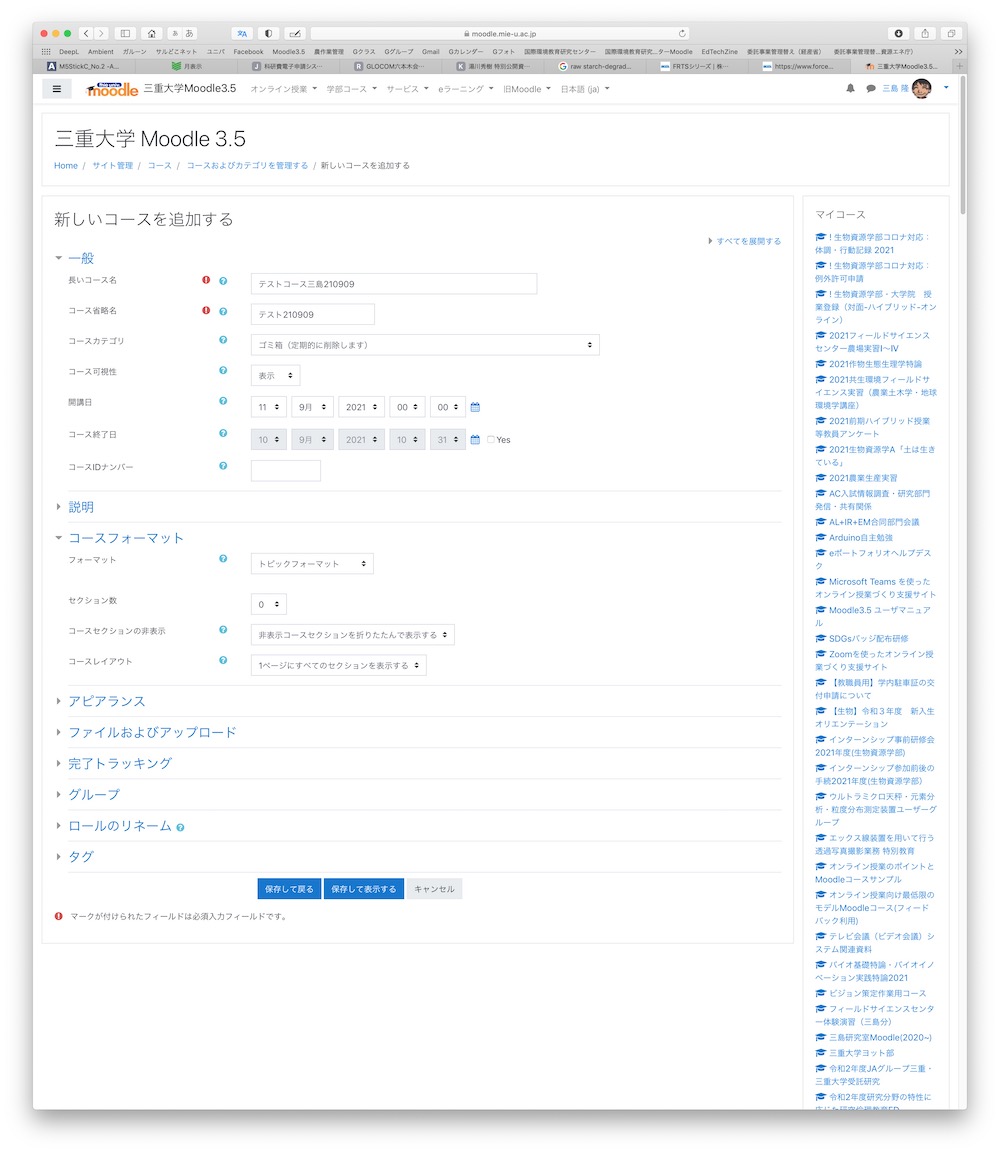The image size is (1000, 1153).
Task: Open the 日本語 (ja) language menu
Action: click(x=584, y=89)
